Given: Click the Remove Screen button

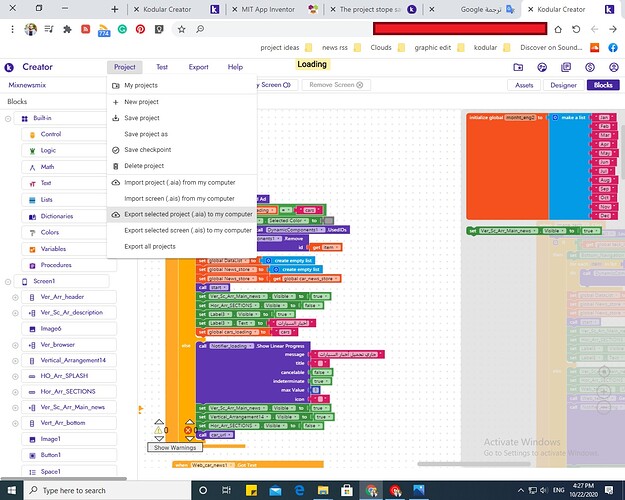Looking at the screenshot, I should click(x=335, y=86).
